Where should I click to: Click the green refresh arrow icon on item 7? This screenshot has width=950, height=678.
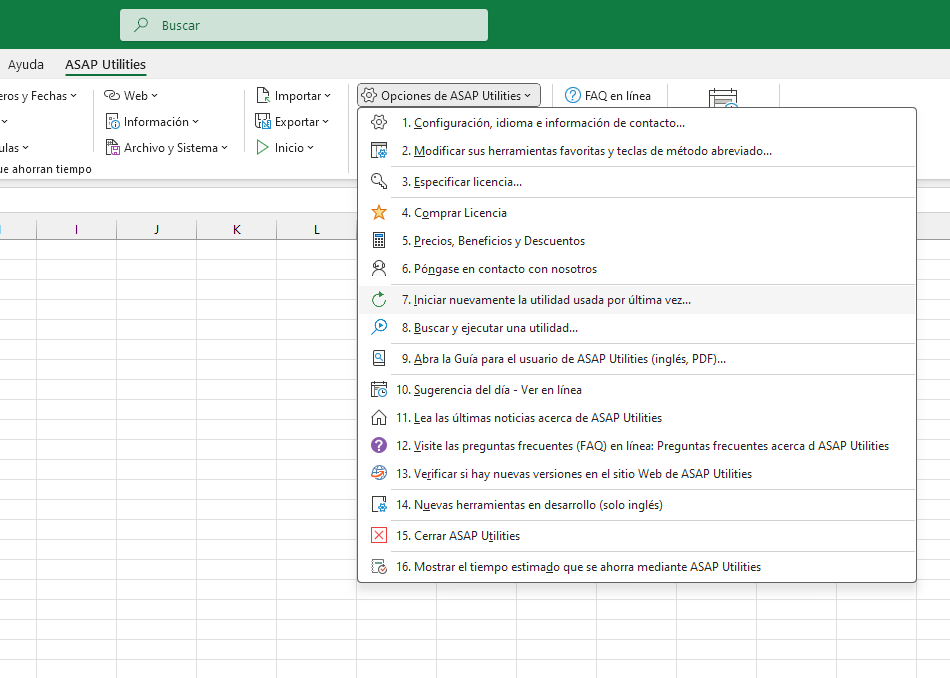tap(379, 299)
